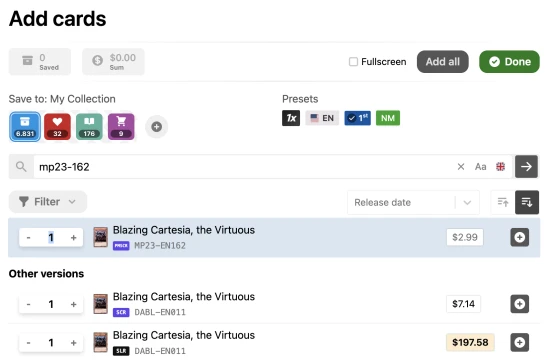Open the Filter dropdown
Screen dimensions: 549x361
pos(48,202)
